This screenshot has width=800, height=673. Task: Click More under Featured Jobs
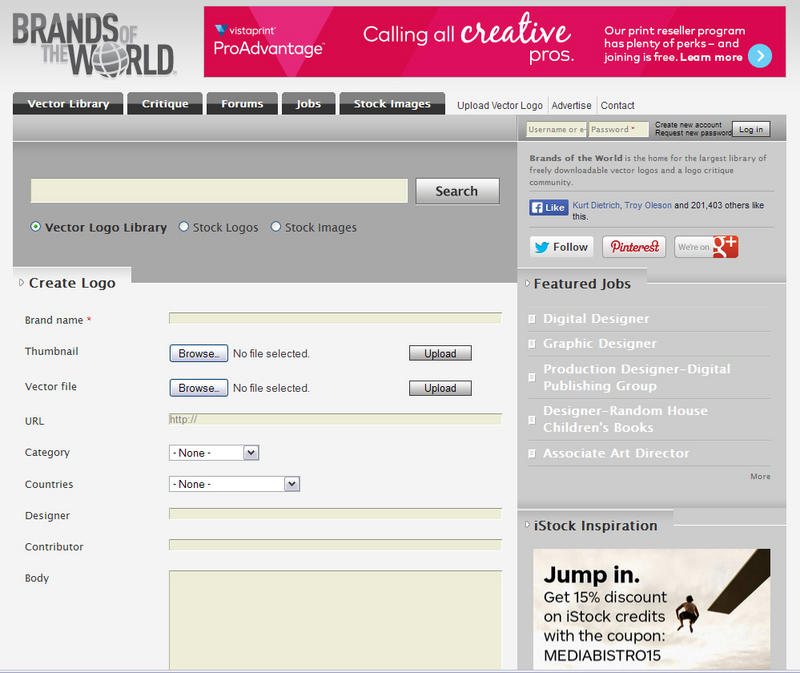click(x=760, y=477)
